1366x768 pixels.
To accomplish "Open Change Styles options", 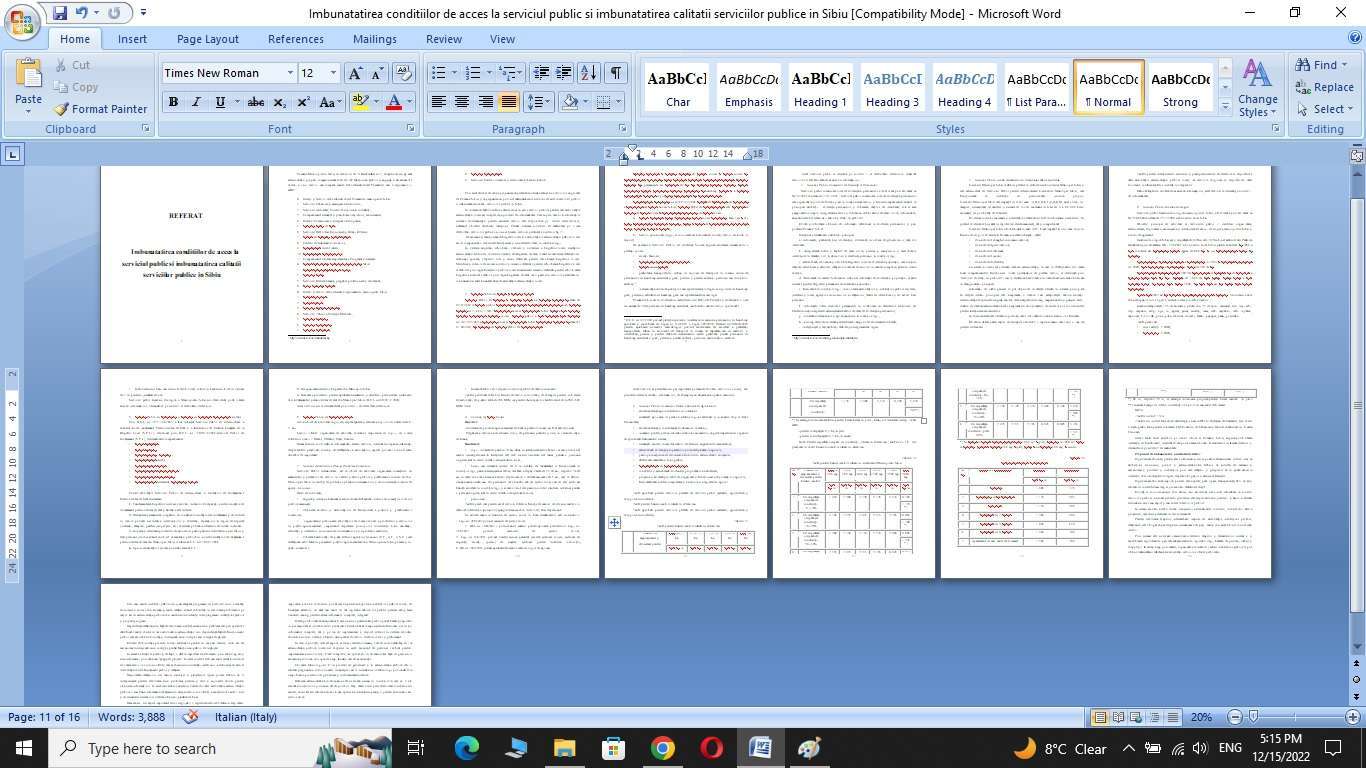I will (x=1257, y=88).
